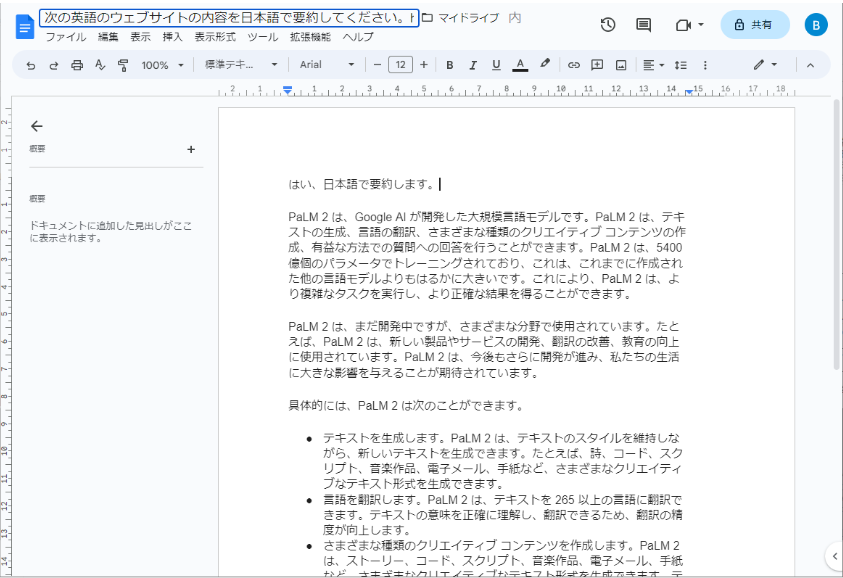Open the comment history icon
843x578 pixels.
click(643, 25)
